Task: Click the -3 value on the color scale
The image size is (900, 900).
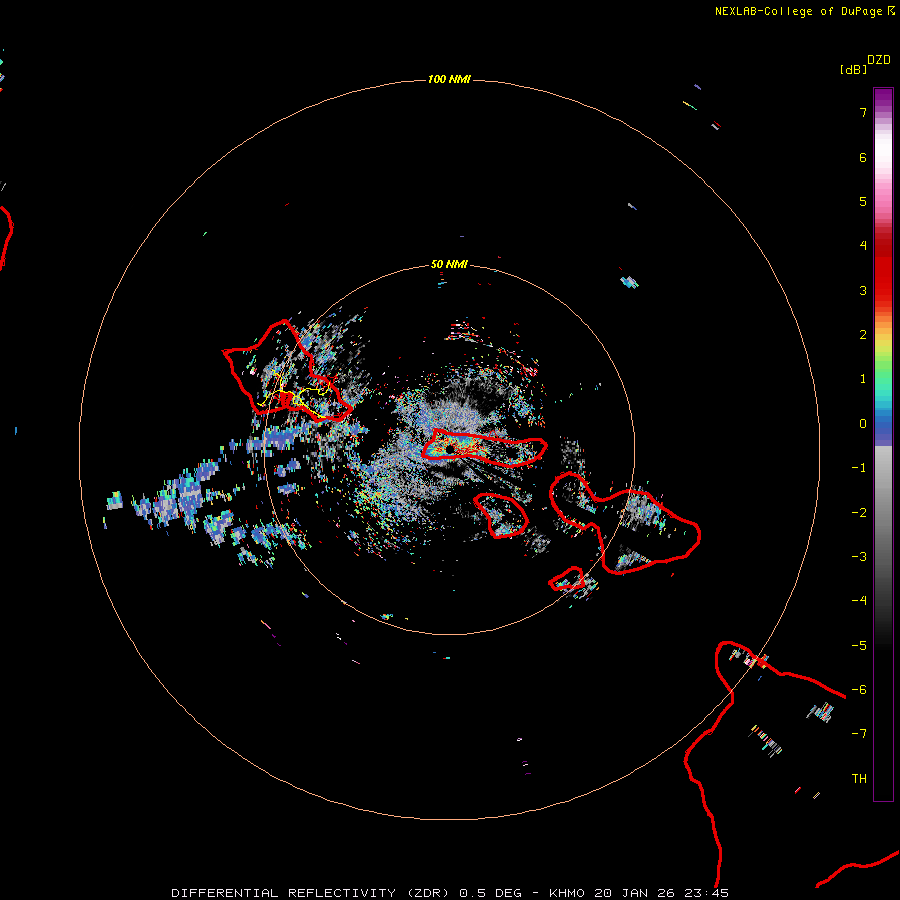Action: point(859,557)
